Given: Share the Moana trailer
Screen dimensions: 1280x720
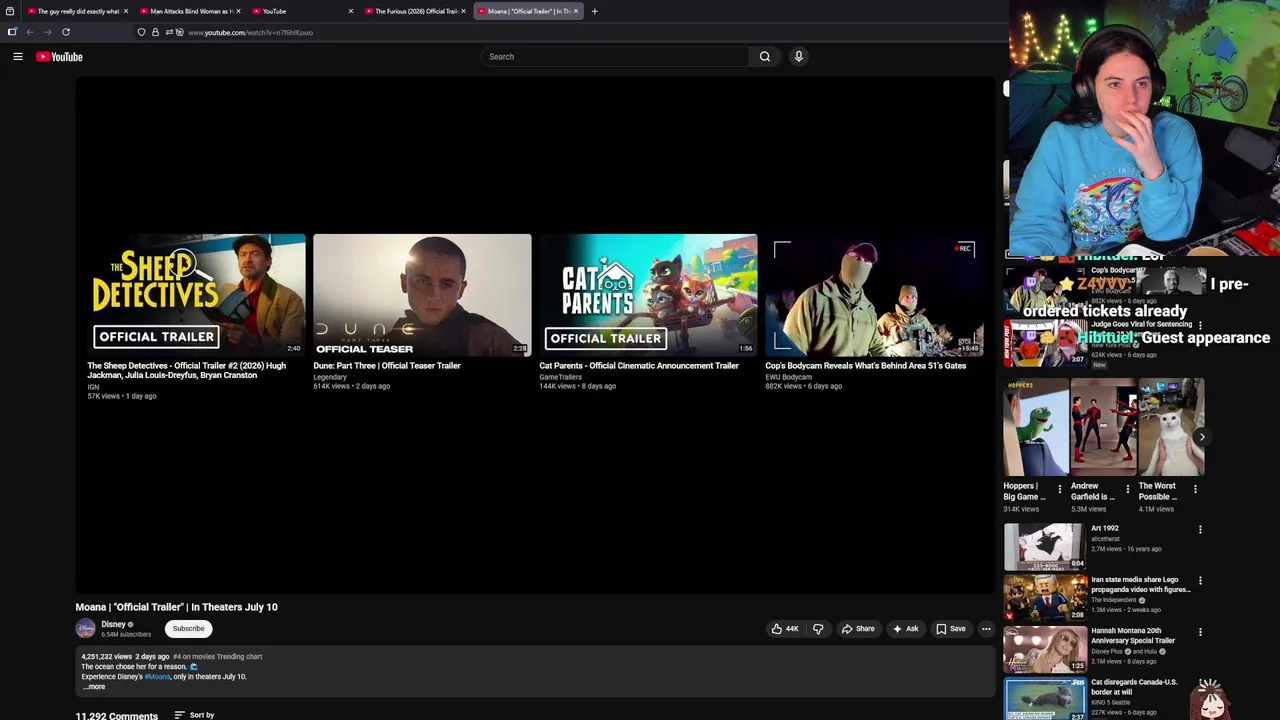Looking at the screenshot, I should (858, 629).
